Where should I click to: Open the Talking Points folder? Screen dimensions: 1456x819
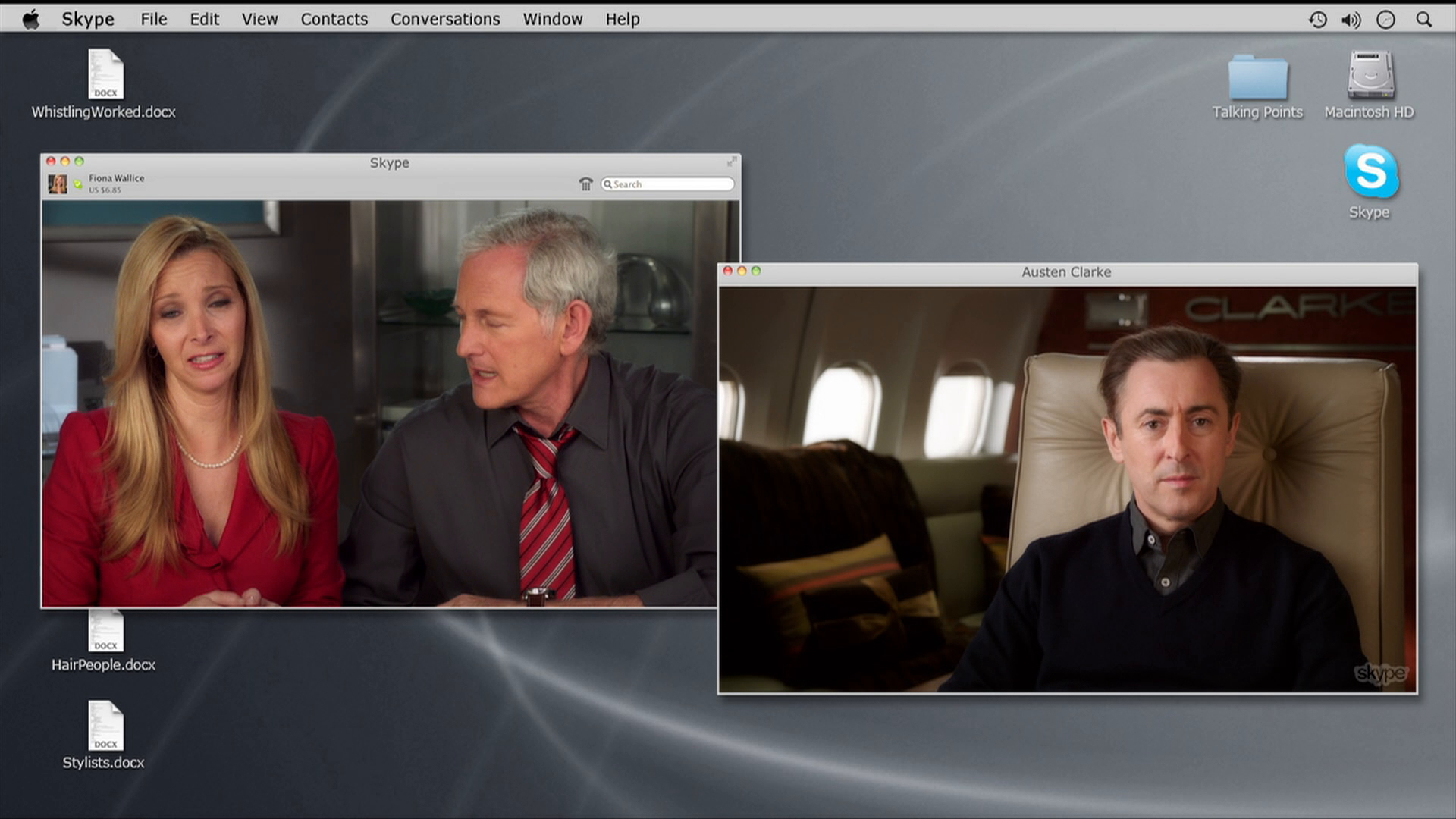tap(1257, 78)
